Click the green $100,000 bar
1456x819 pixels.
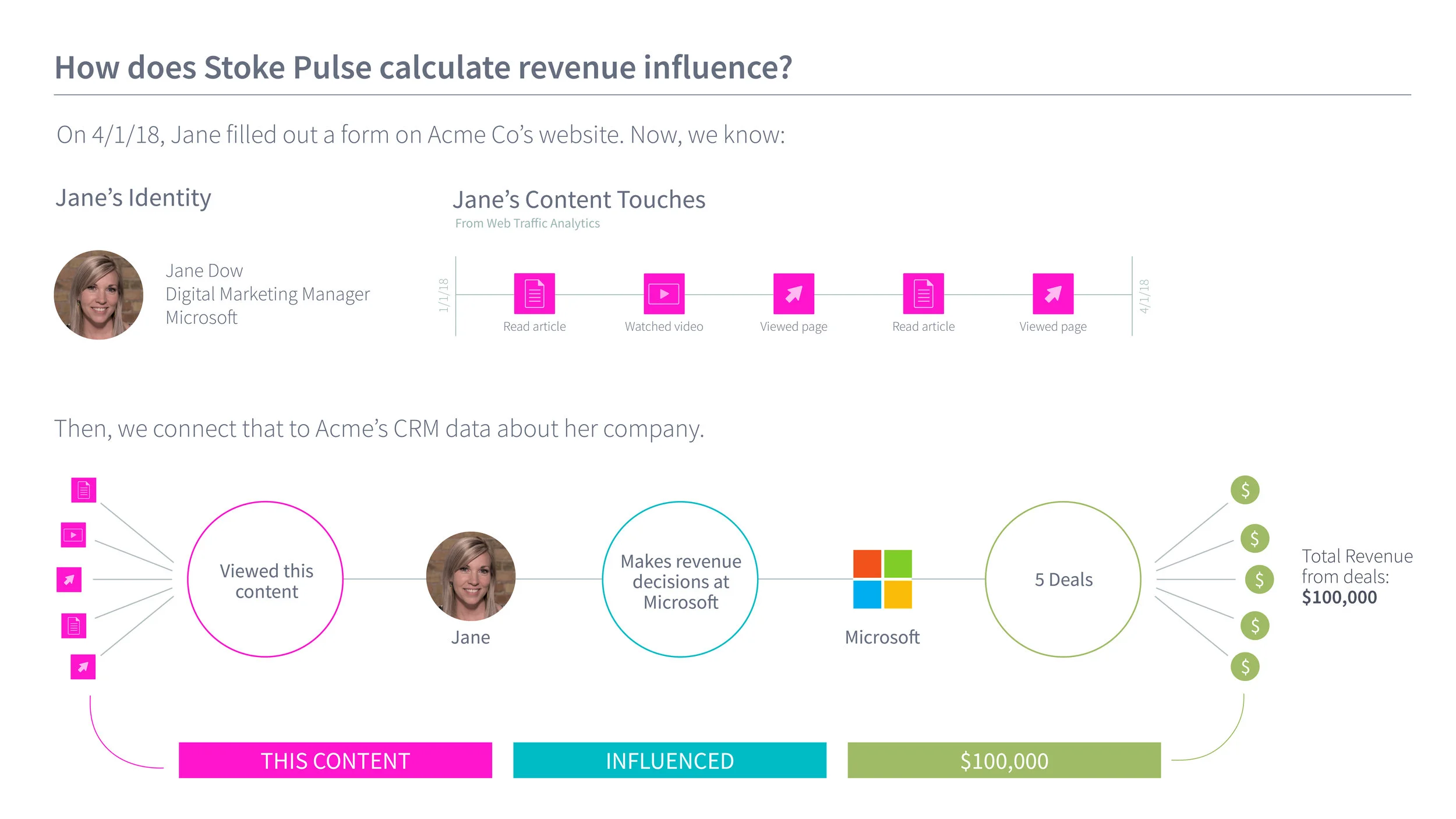1003,760
